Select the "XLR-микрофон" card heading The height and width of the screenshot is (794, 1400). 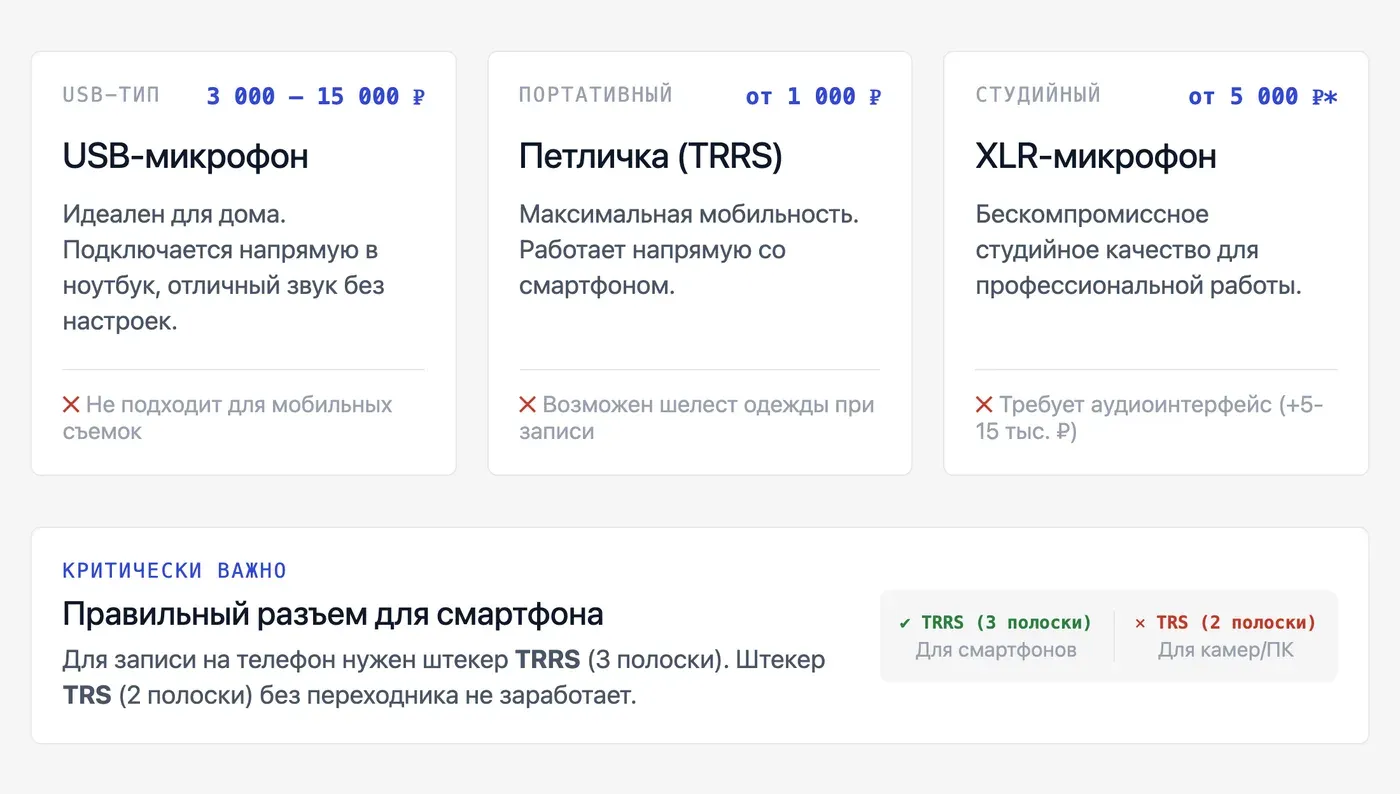(1096, 156)
